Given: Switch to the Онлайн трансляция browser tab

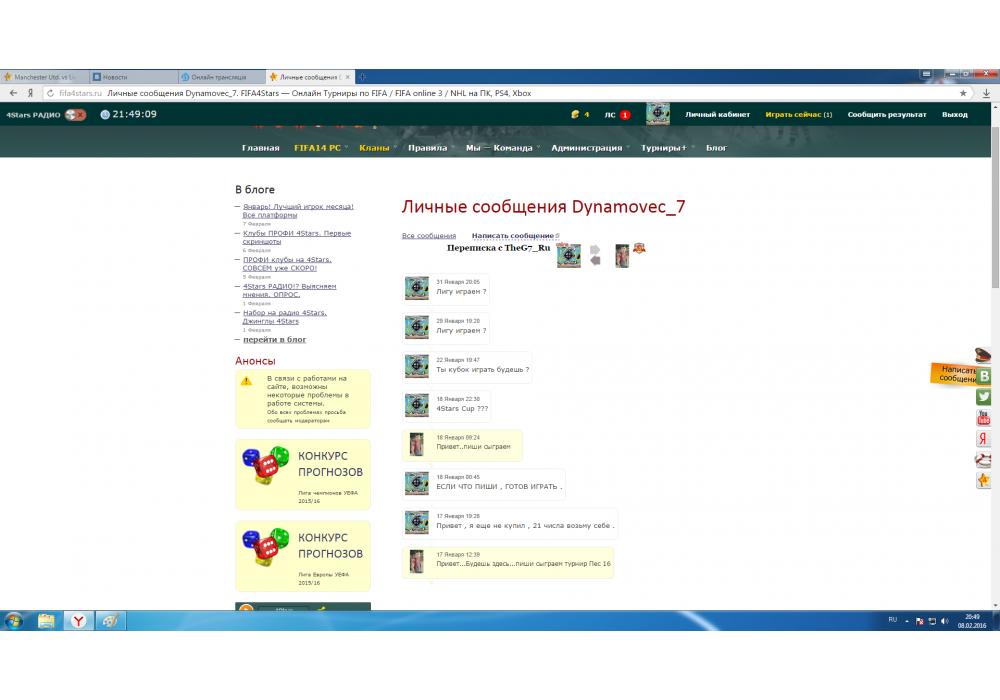Looking at the screenshot, I should [221, 77].
